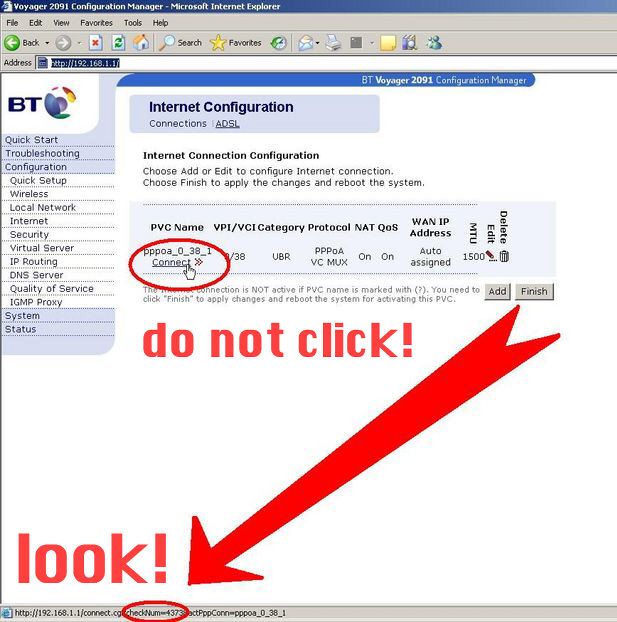
Task: Open Quick Start in sidebar
Action: click(x=31, y=140)
